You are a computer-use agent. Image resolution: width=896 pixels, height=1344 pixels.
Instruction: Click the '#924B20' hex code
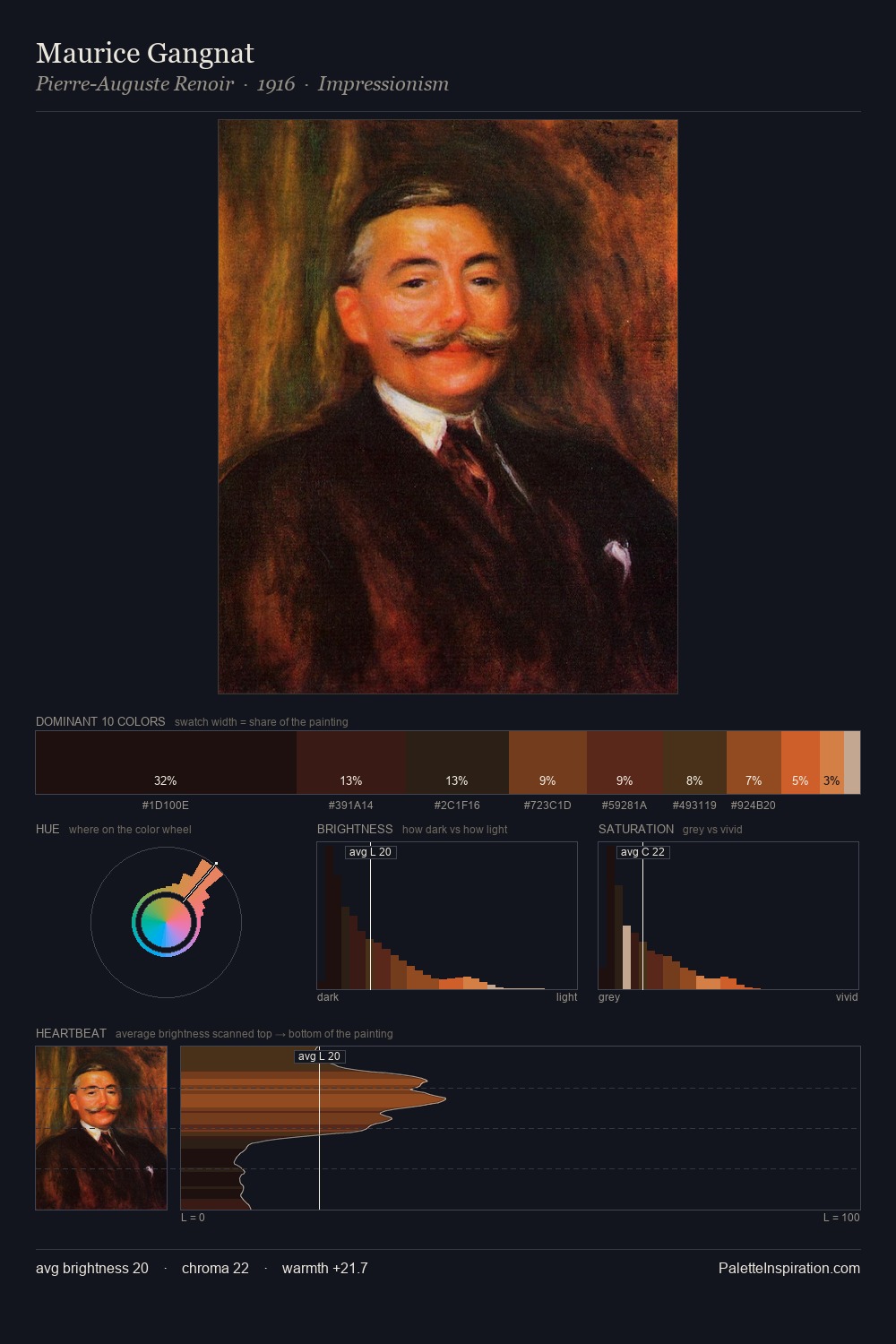click(x=754, y=806)
